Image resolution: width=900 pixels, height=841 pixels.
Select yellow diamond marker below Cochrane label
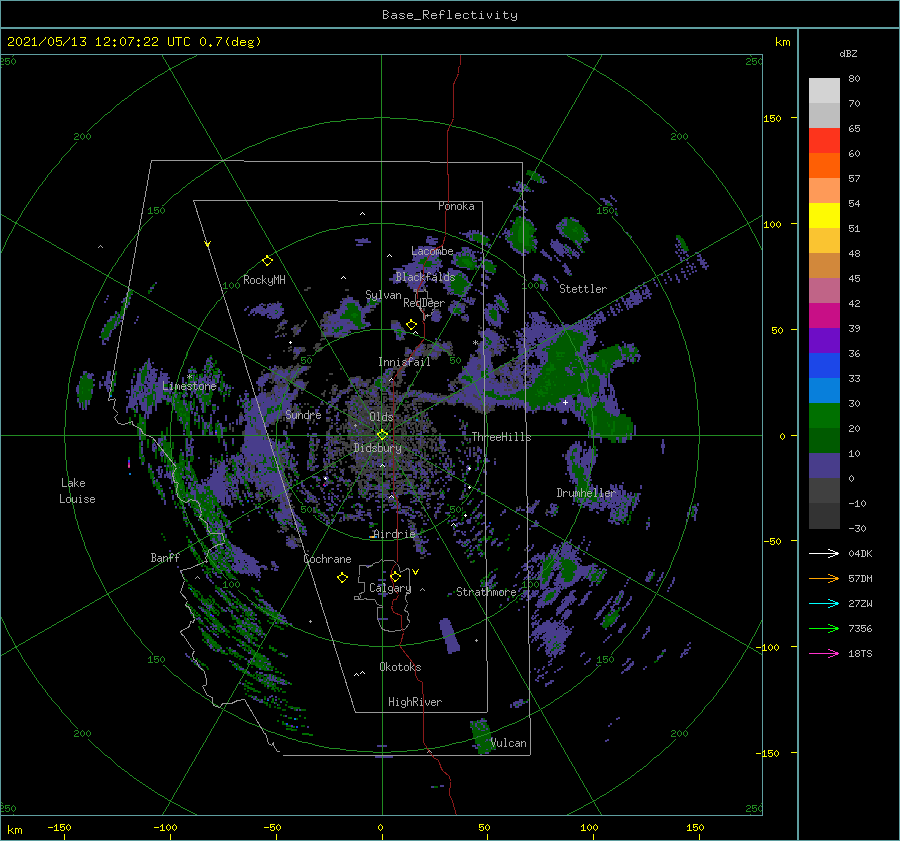click(342, 578)
